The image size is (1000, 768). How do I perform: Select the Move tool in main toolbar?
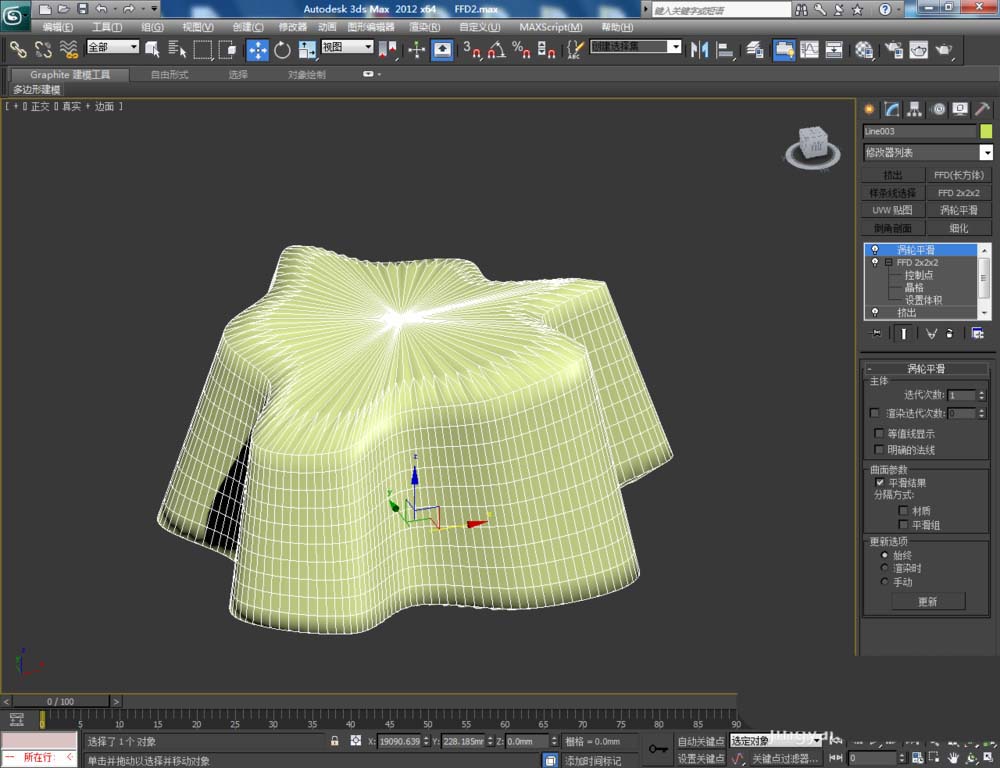(258, 49)
